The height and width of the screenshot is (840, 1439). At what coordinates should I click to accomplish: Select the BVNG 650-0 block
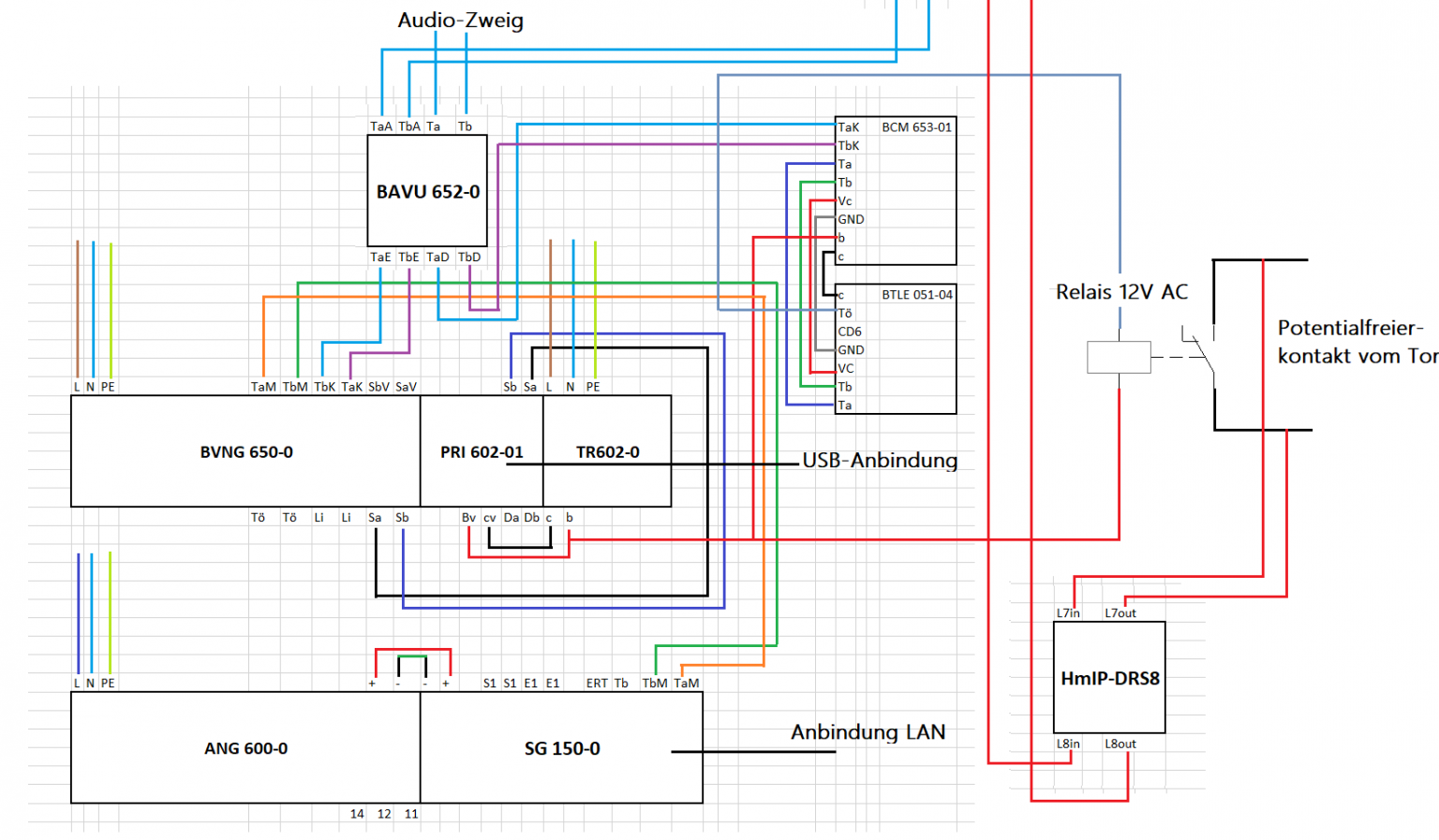pos(245,452)
